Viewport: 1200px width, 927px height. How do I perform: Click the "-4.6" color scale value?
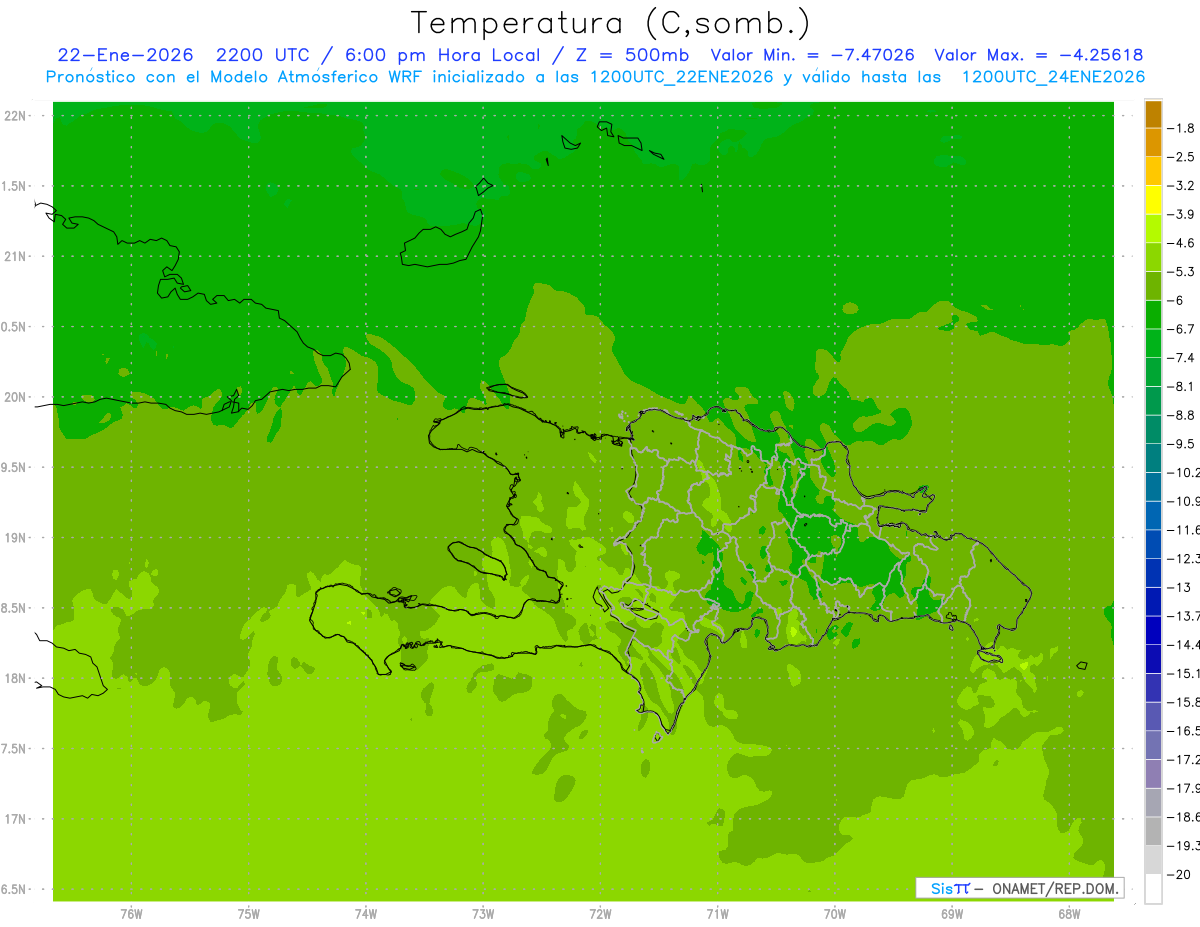[1181, 243]
